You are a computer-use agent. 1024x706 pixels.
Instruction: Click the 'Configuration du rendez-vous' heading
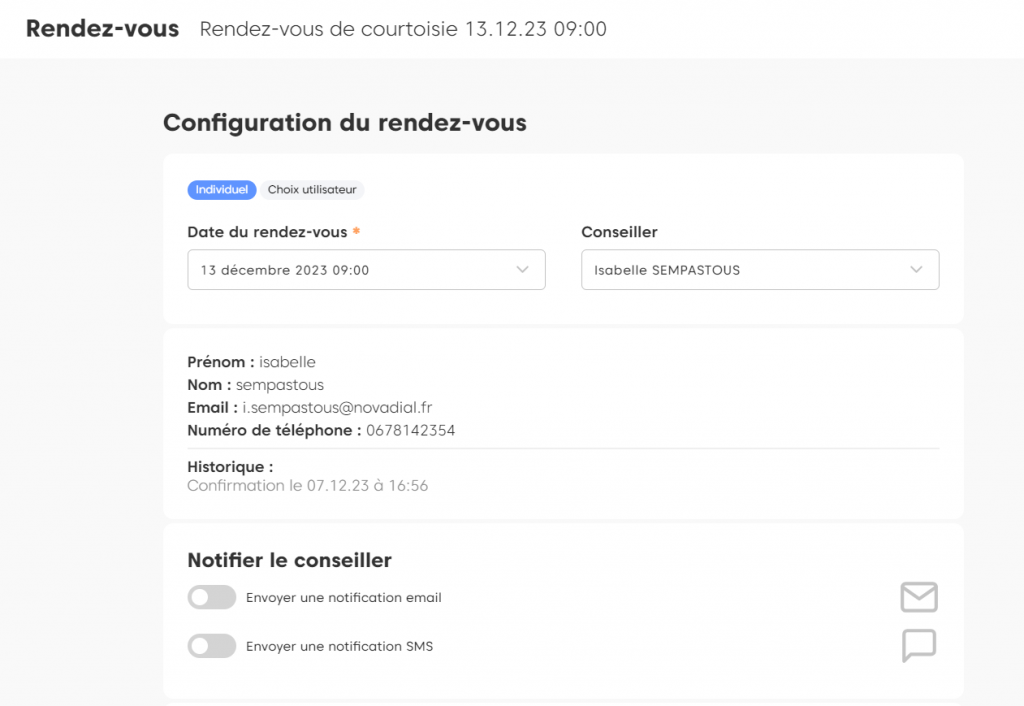click(x=344, y=123)
